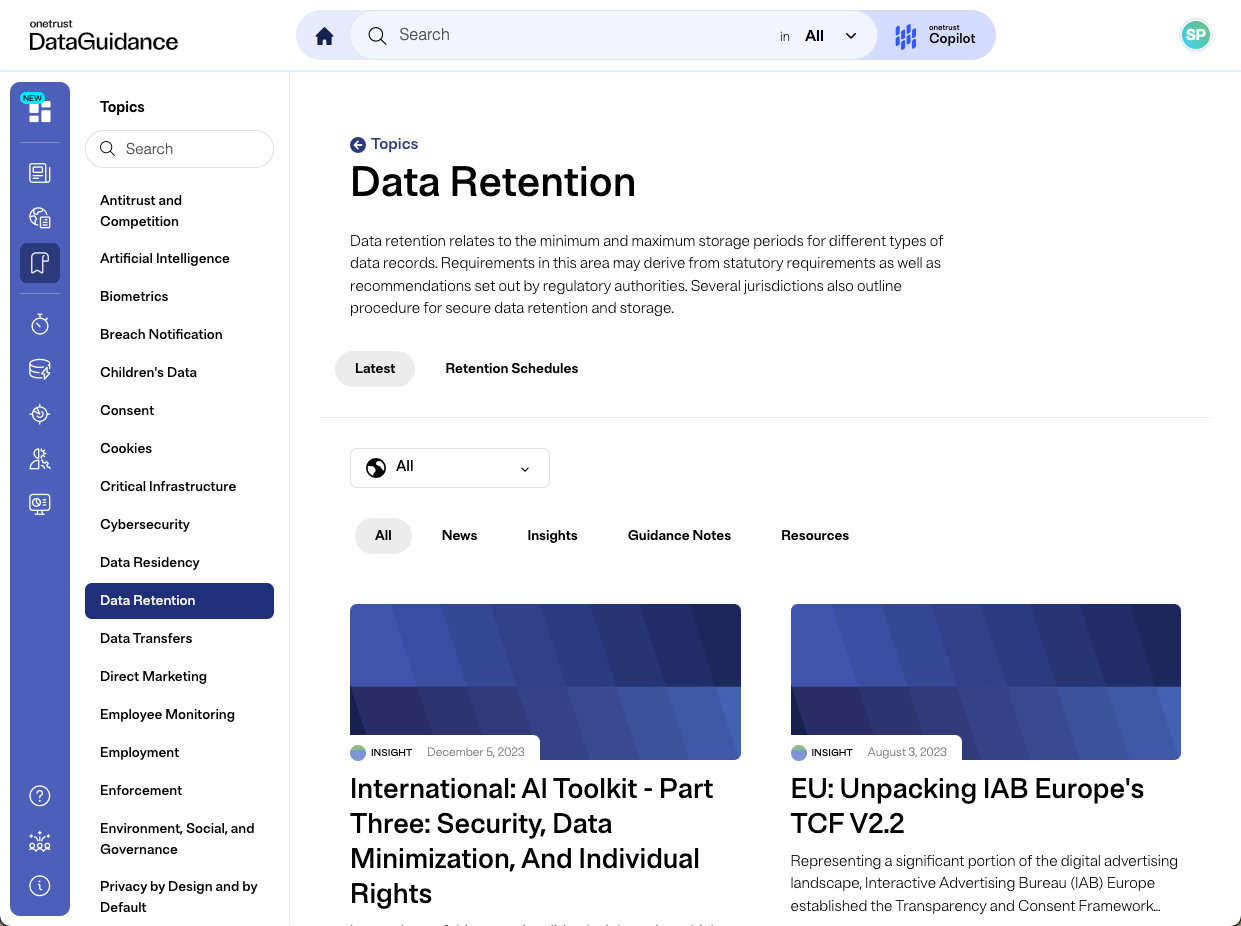The image size is (1241, 926).
Task: Open the Help question-mark icon
Action: [x=39, y=795]
